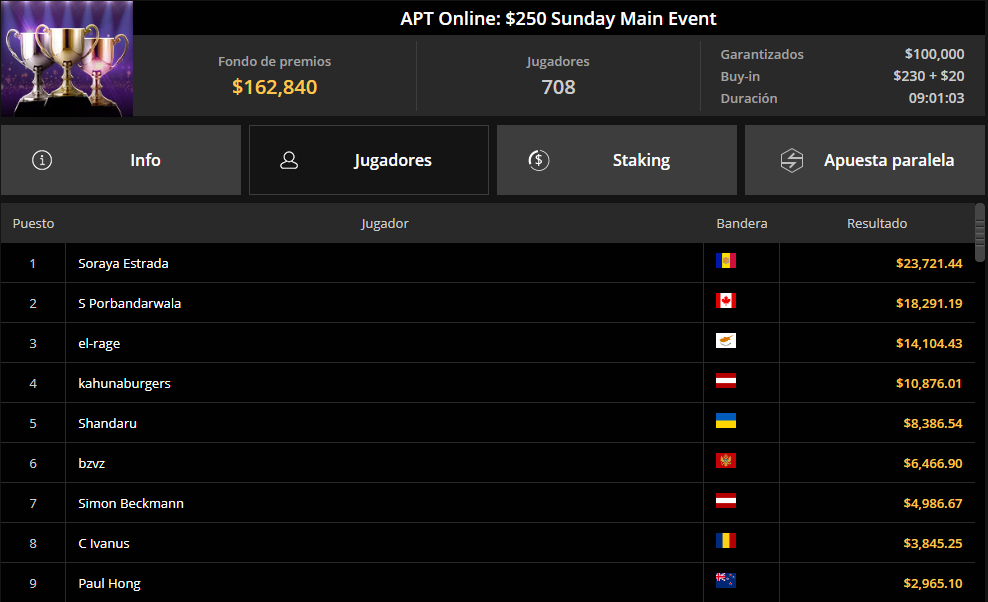This screenshot has width=988, height=602.
Task: Click the Resultado column header
Action: (877, 223)
